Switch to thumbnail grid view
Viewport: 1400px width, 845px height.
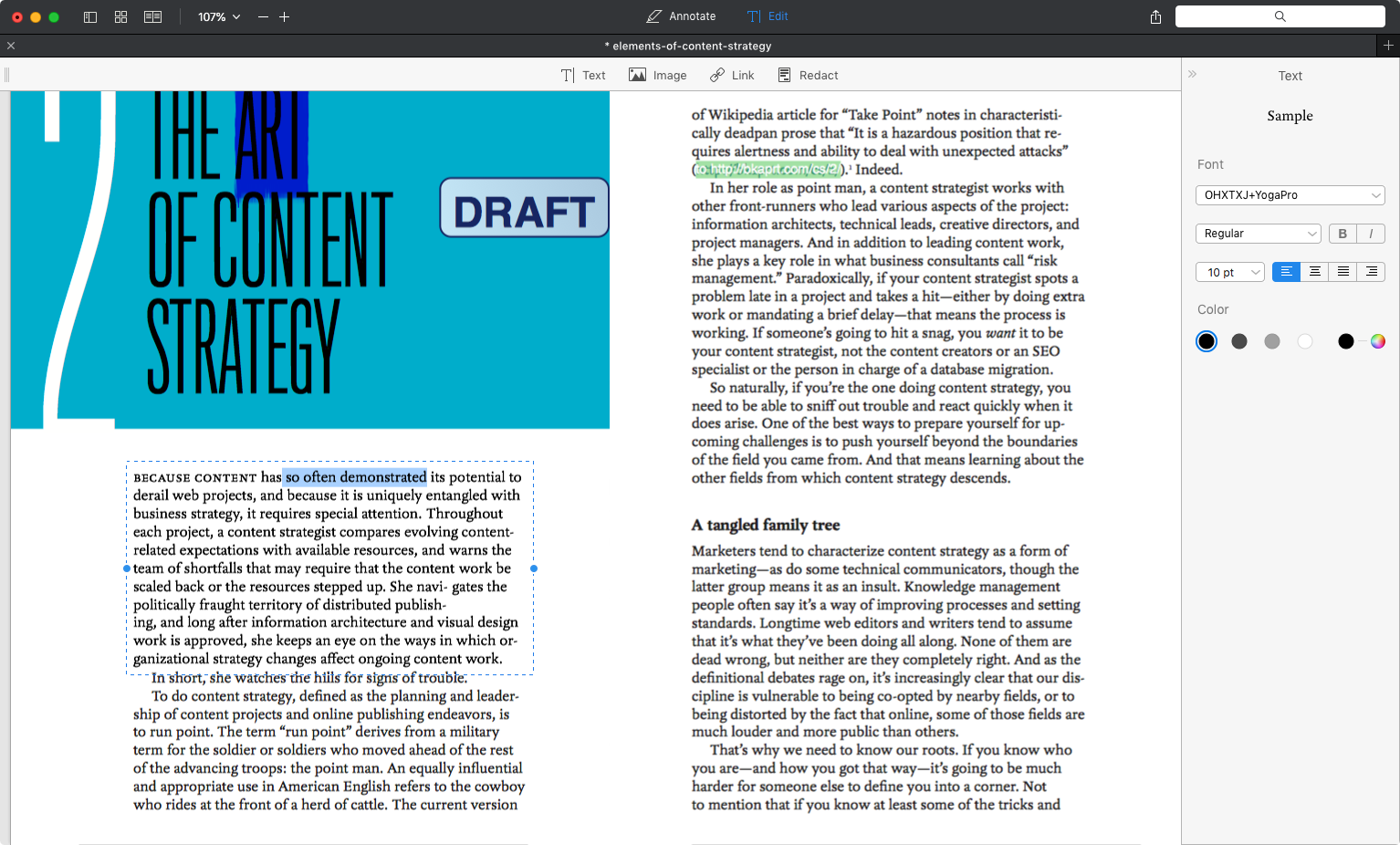click(120, 17)
